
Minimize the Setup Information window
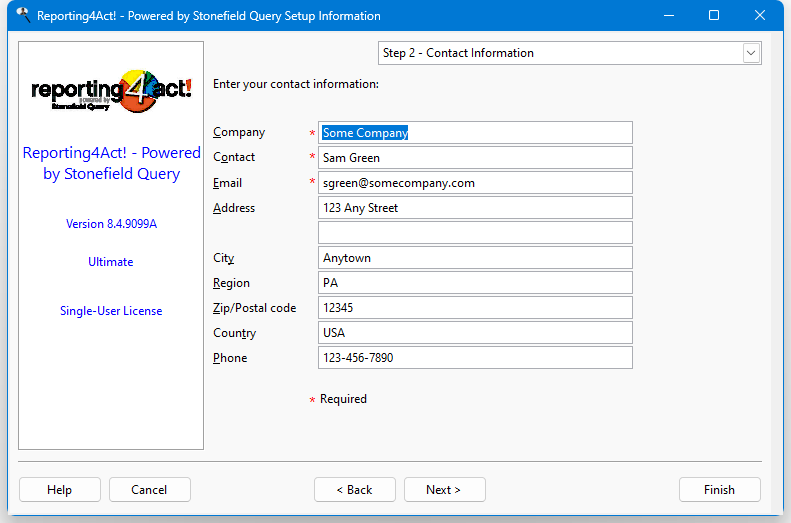668,16
